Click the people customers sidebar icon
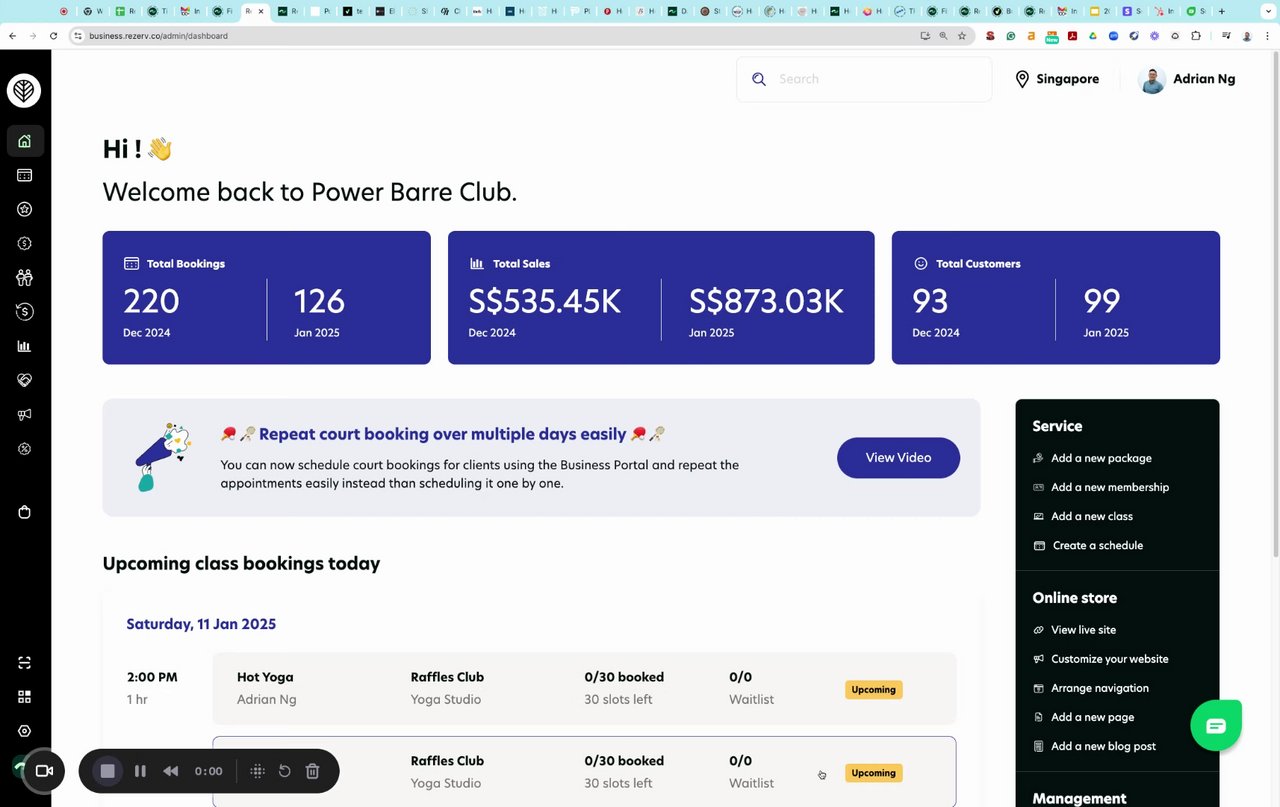1280x807 pixels. click(25, 277)
